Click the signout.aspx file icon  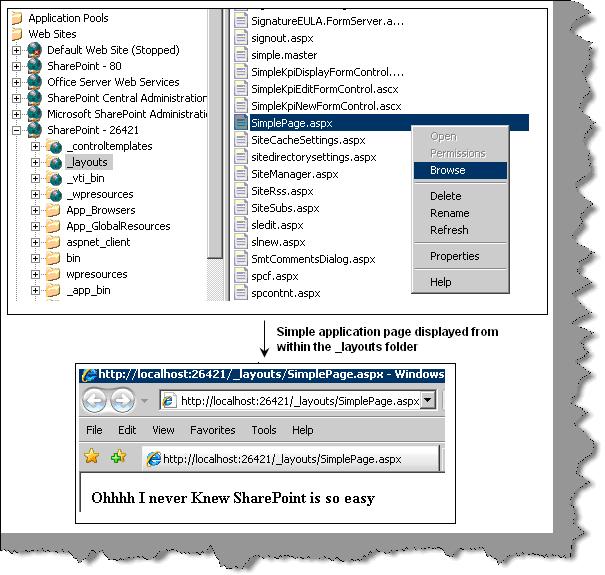241,38
